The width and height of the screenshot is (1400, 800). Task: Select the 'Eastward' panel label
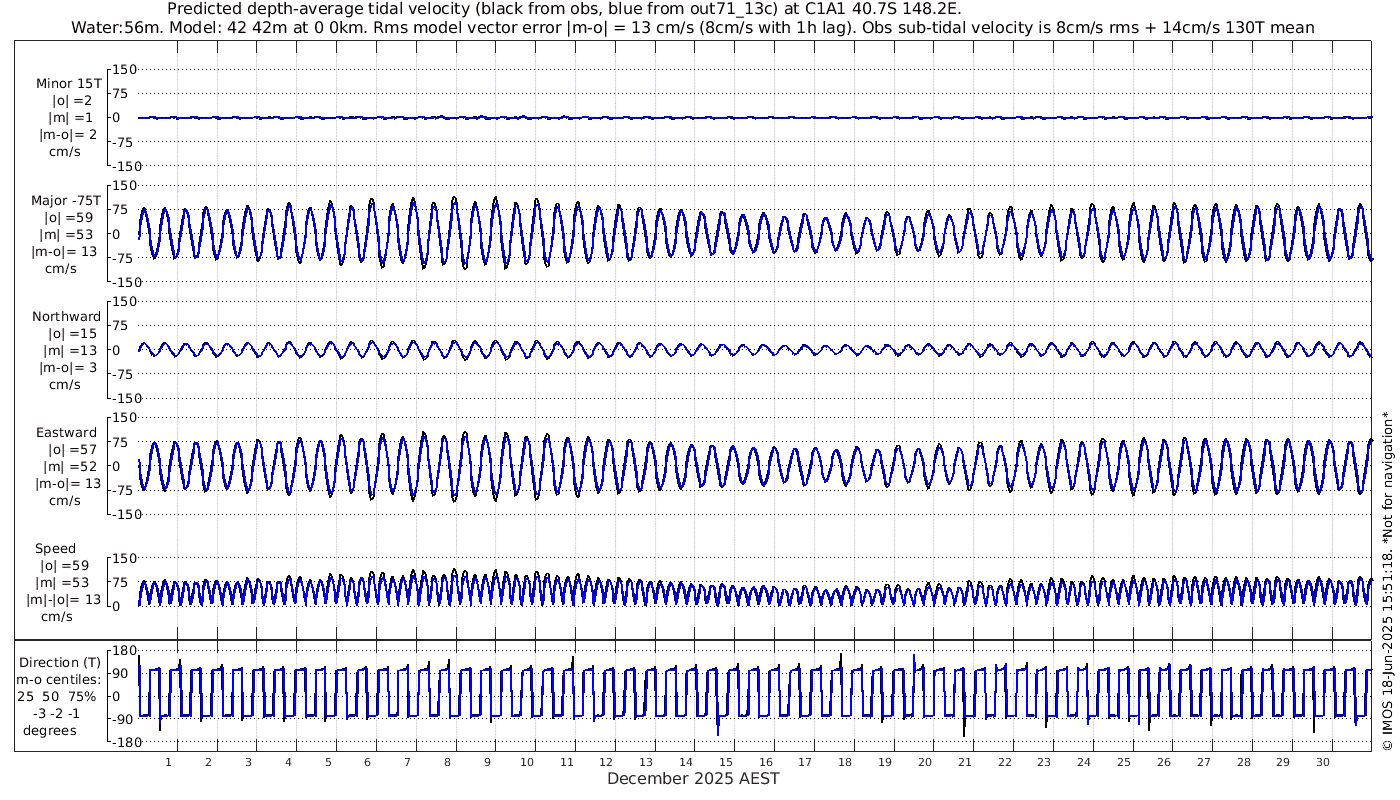66,433
